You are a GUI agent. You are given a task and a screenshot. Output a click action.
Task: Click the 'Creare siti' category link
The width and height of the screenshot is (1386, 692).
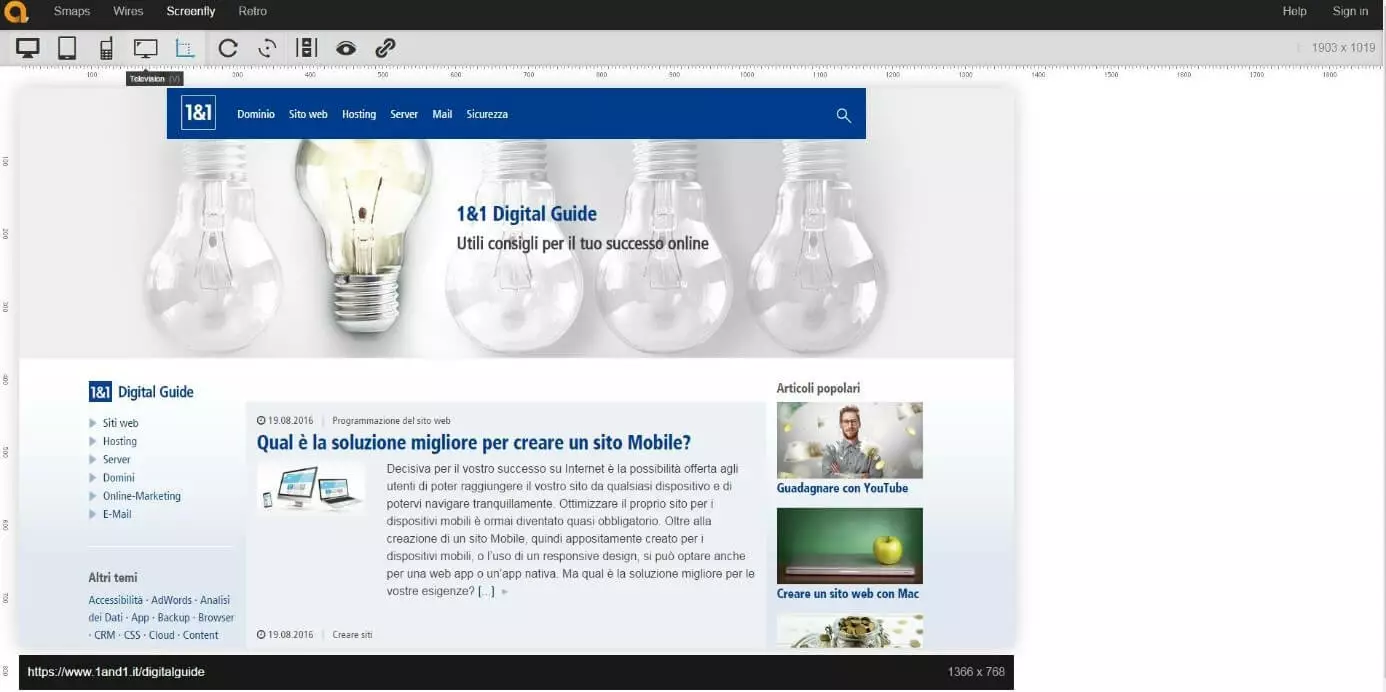tap(352, 635)
